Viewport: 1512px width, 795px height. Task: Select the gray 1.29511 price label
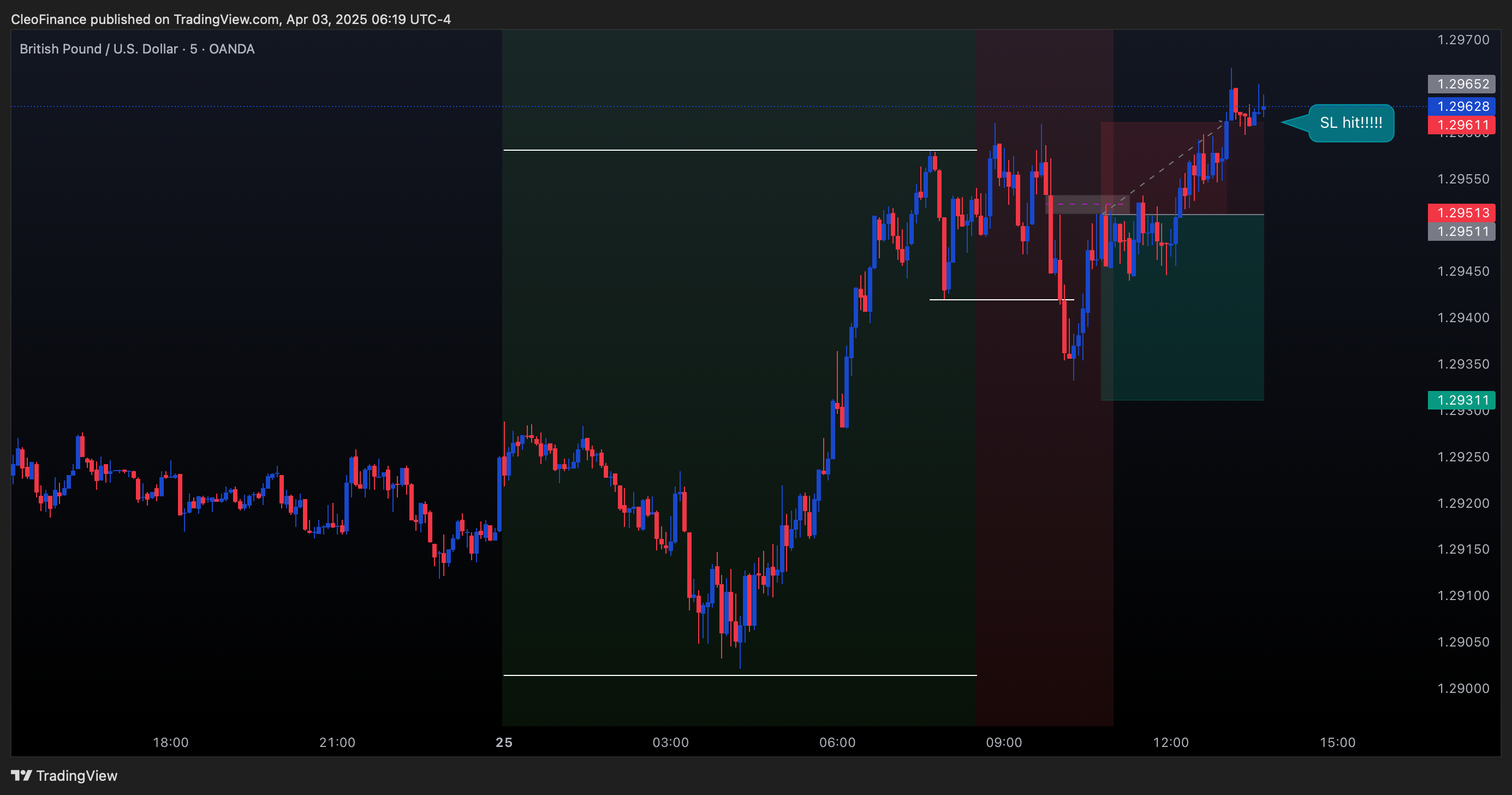(x=1462, y=232)
